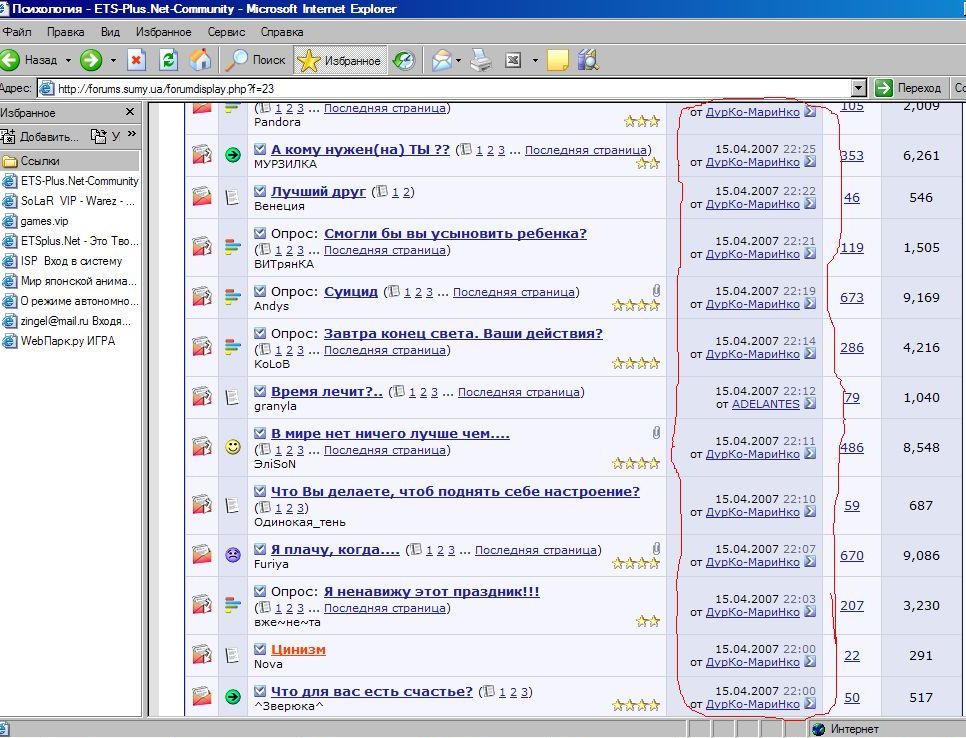Open thread 'А кому нужен(на) ТЫ ??'
The image size is (966, 738).
[360, 150]
